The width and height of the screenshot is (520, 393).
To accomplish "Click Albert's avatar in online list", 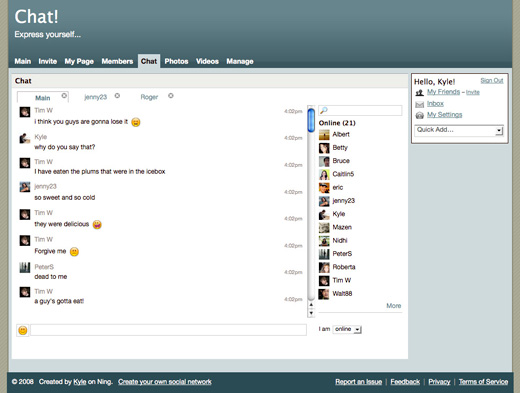I will (x=324, y=134).
